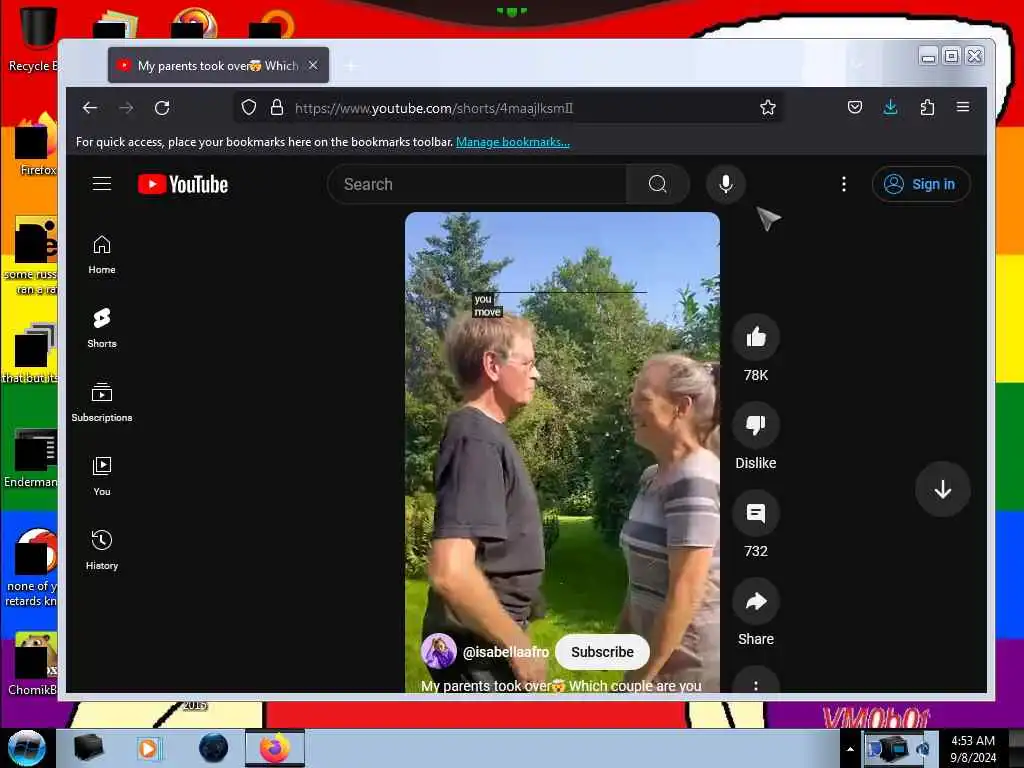
Task: Open the Manage bookmarks link
Action: click(x=513, y=142)
